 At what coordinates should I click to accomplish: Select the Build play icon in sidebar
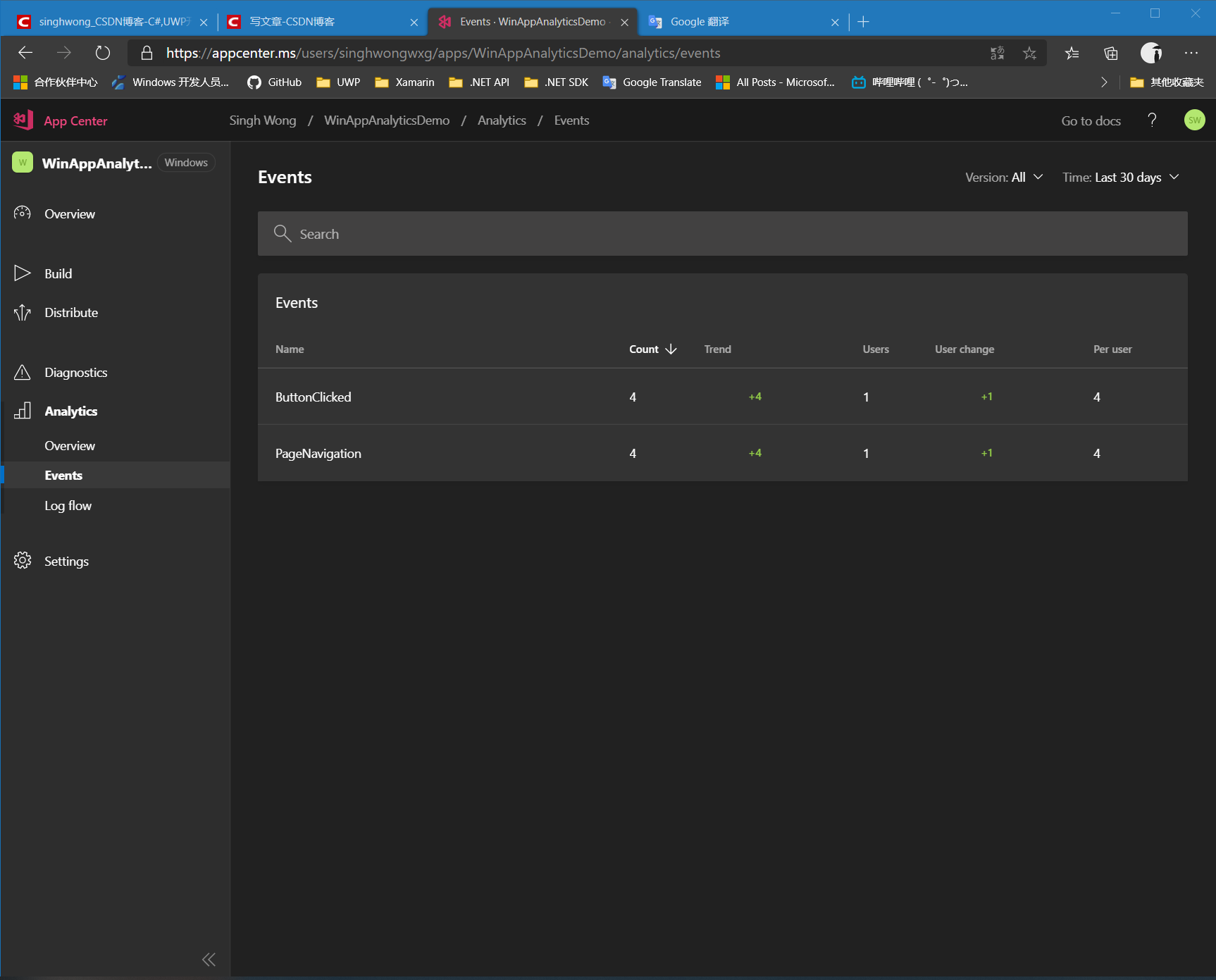(22, 273)
